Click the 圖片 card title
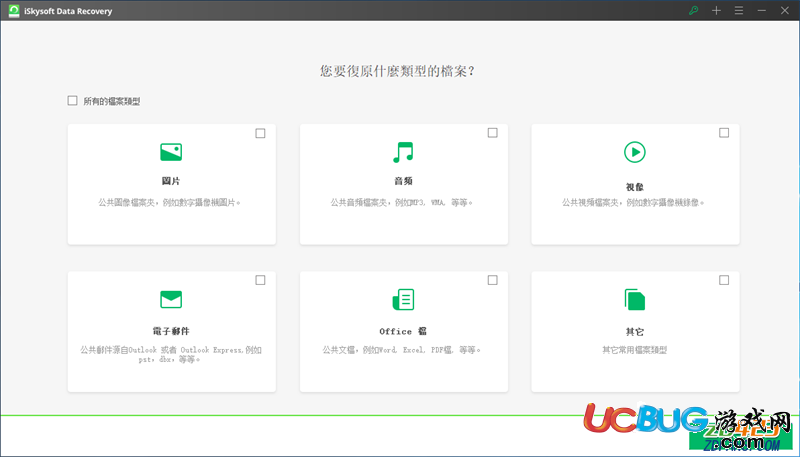 (171, 181)
